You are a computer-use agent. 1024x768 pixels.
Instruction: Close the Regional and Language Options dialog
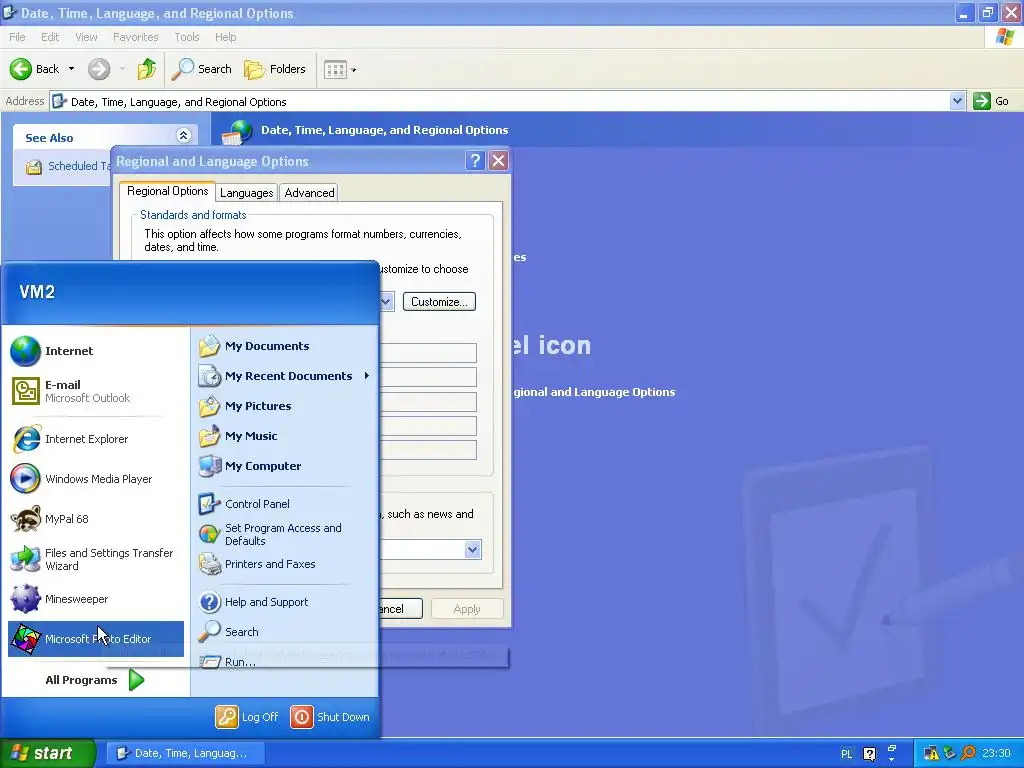click(498, 161)
